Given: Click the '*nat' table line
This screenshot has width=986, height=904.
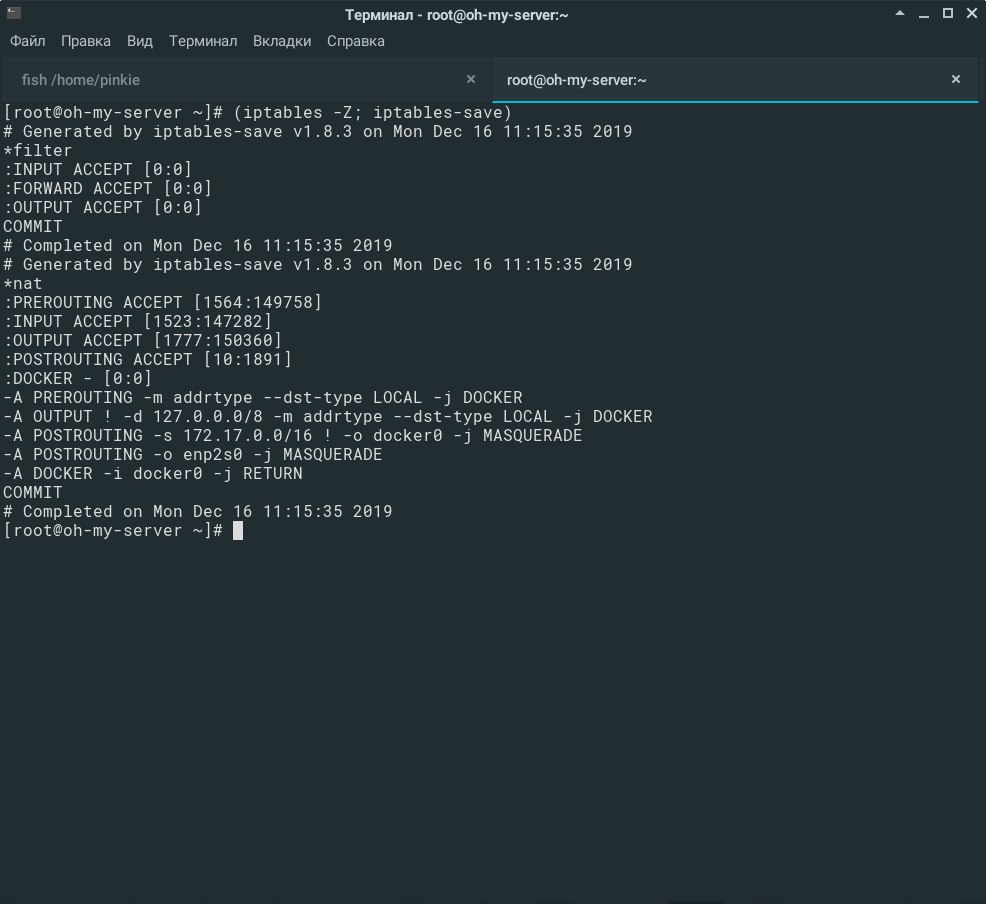Looking at the screenshot, I should click(23, 284).
